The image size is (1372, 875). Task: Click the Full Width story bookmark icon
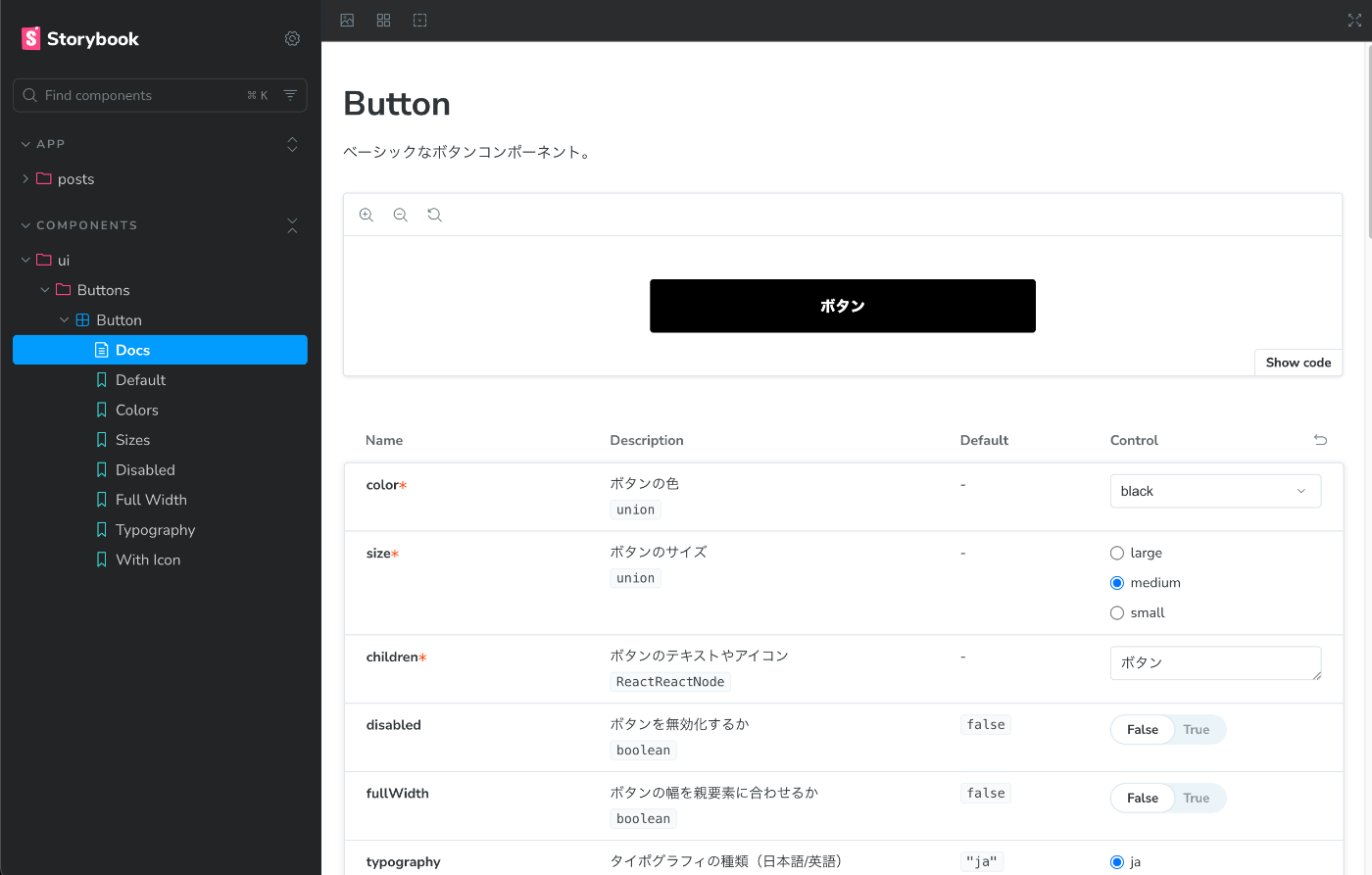click(x=101, y=500)
